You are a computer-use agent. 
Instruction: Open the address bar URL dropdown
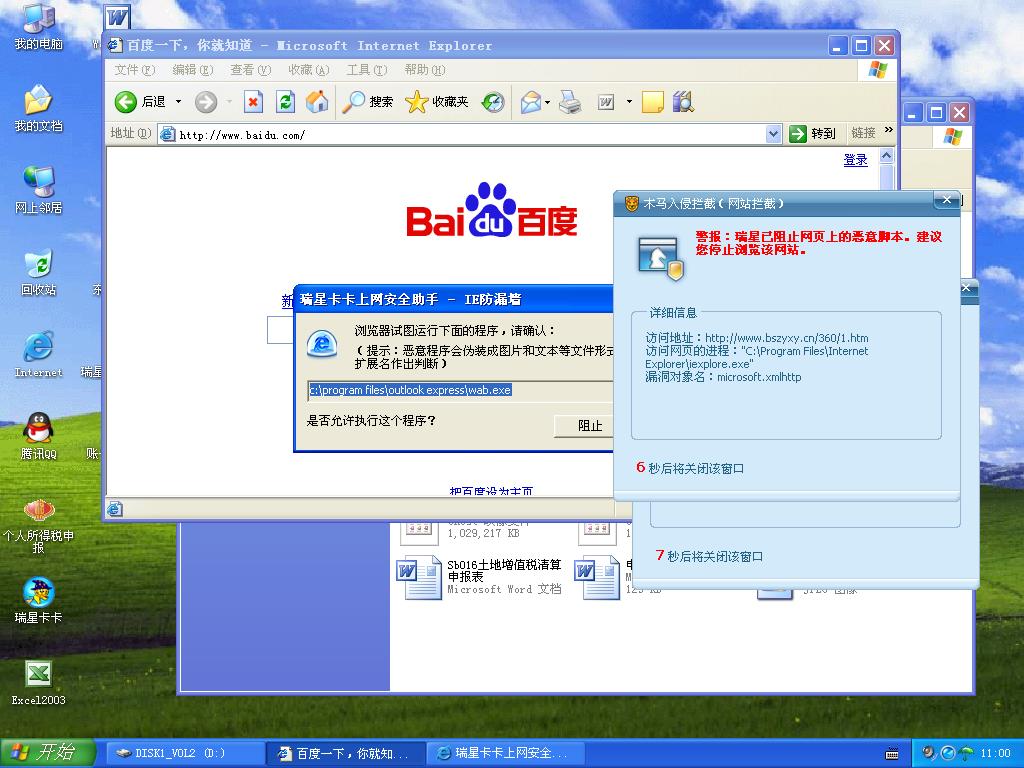[773, 134]
